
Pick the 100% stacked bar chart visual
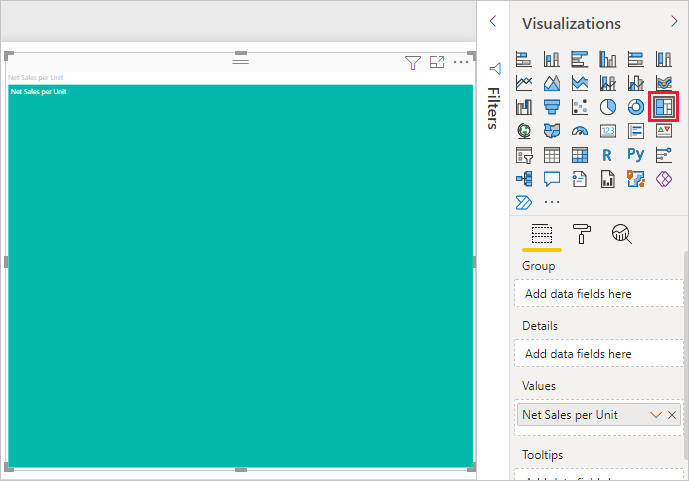636,59
